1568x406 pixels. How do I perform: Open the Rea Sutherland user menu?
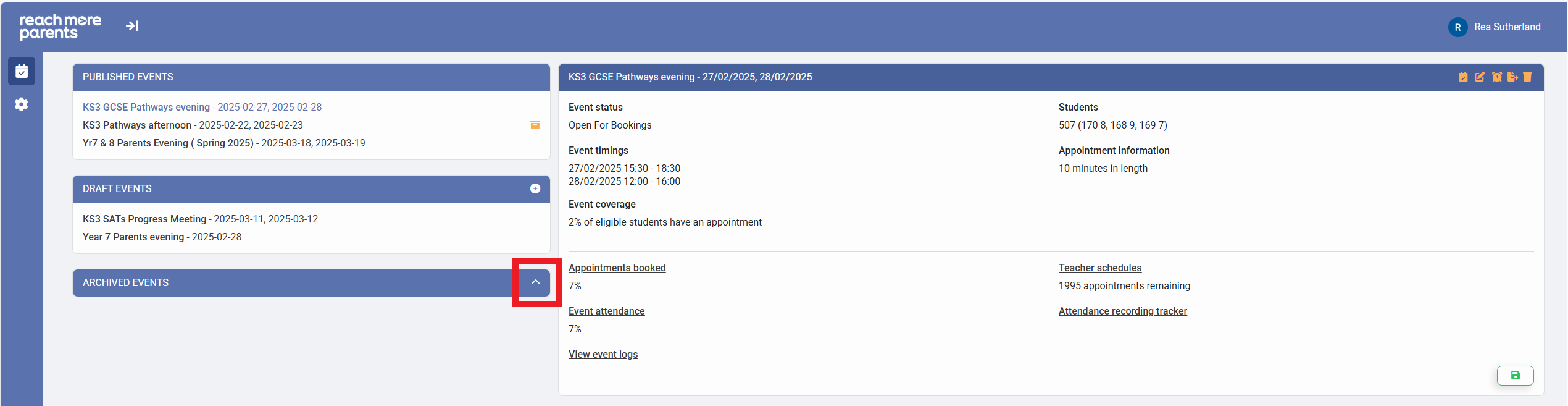(x=1494, y=27)
